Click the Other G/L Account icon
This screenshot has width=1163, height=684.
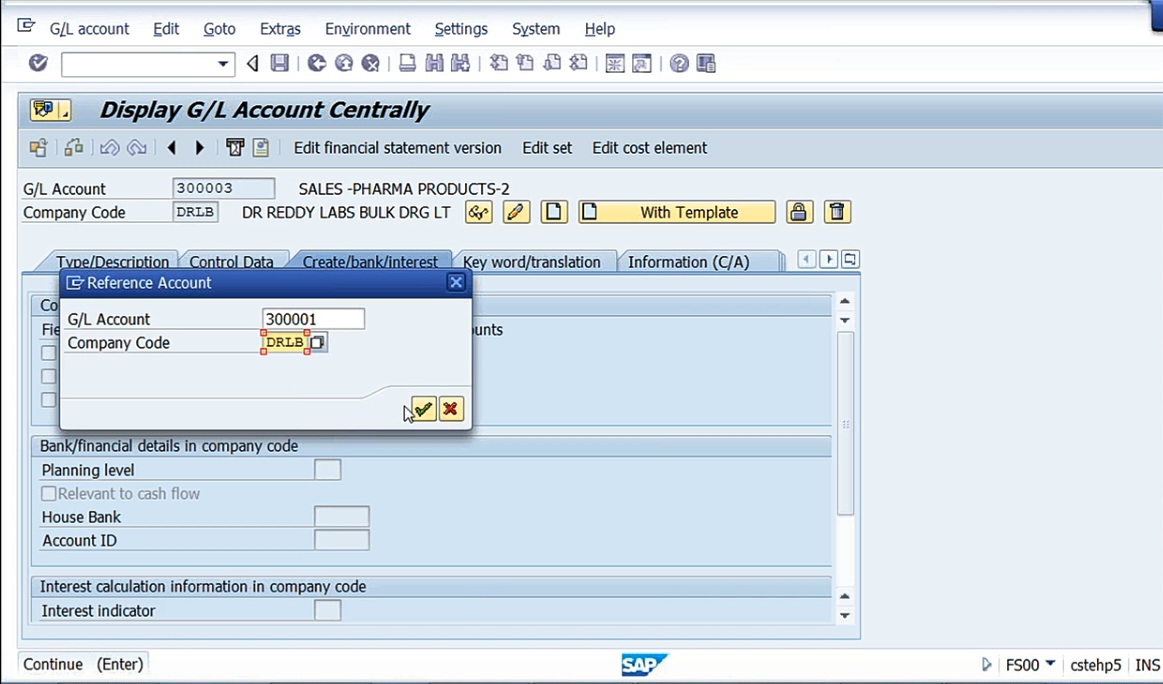[x=38, y=148]
